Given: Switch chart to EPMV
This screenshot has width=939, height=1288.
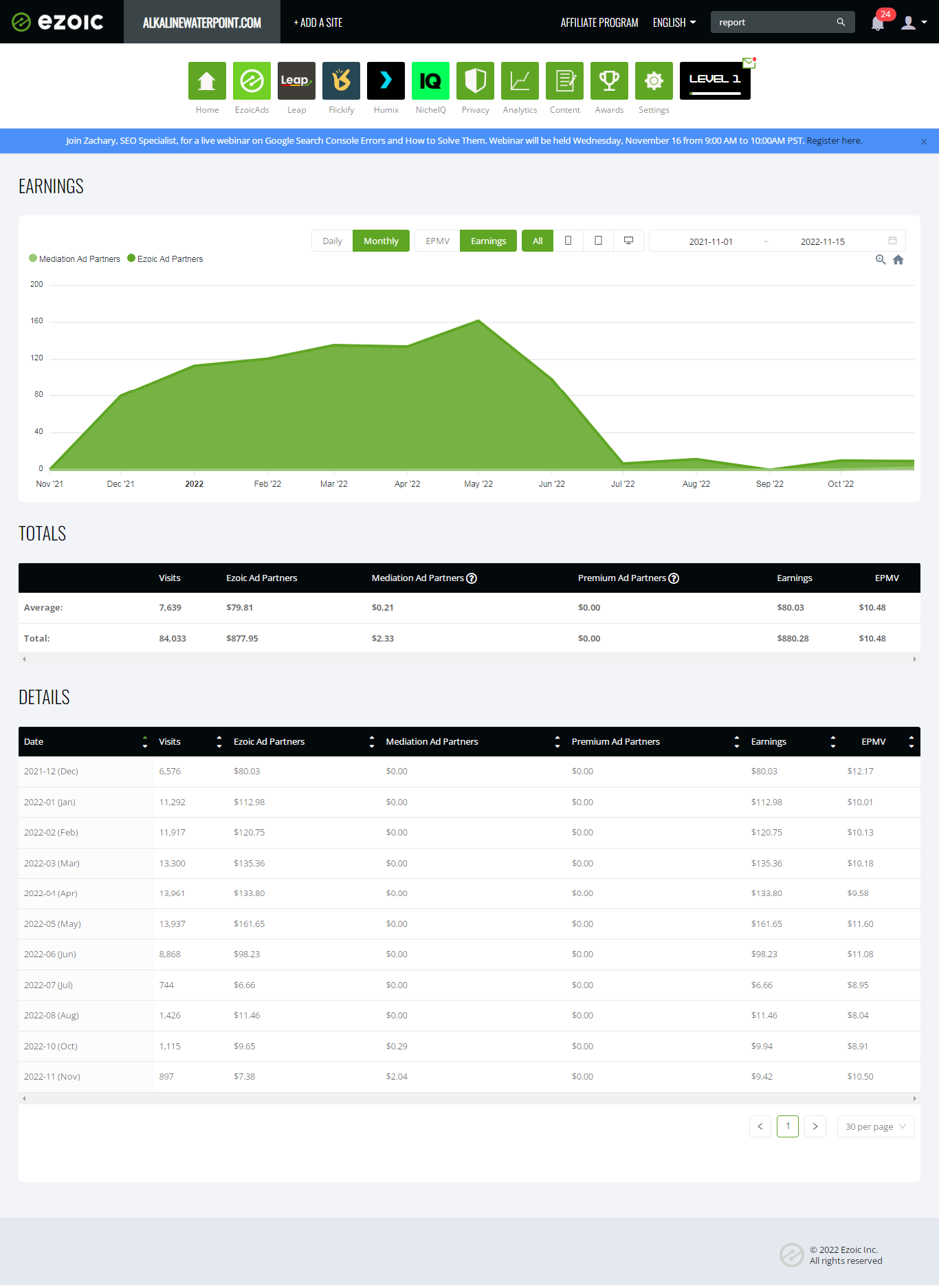Looking at the screenshot, I should point(437,241).
